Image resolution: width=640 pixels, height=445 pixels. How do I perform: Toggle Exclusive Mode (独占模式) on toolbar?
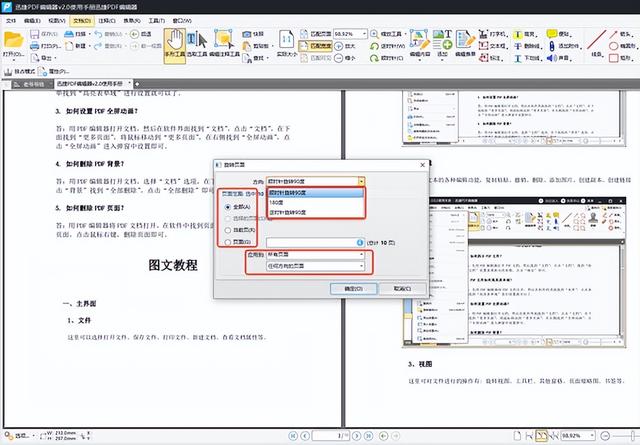(x=20, y=71)
